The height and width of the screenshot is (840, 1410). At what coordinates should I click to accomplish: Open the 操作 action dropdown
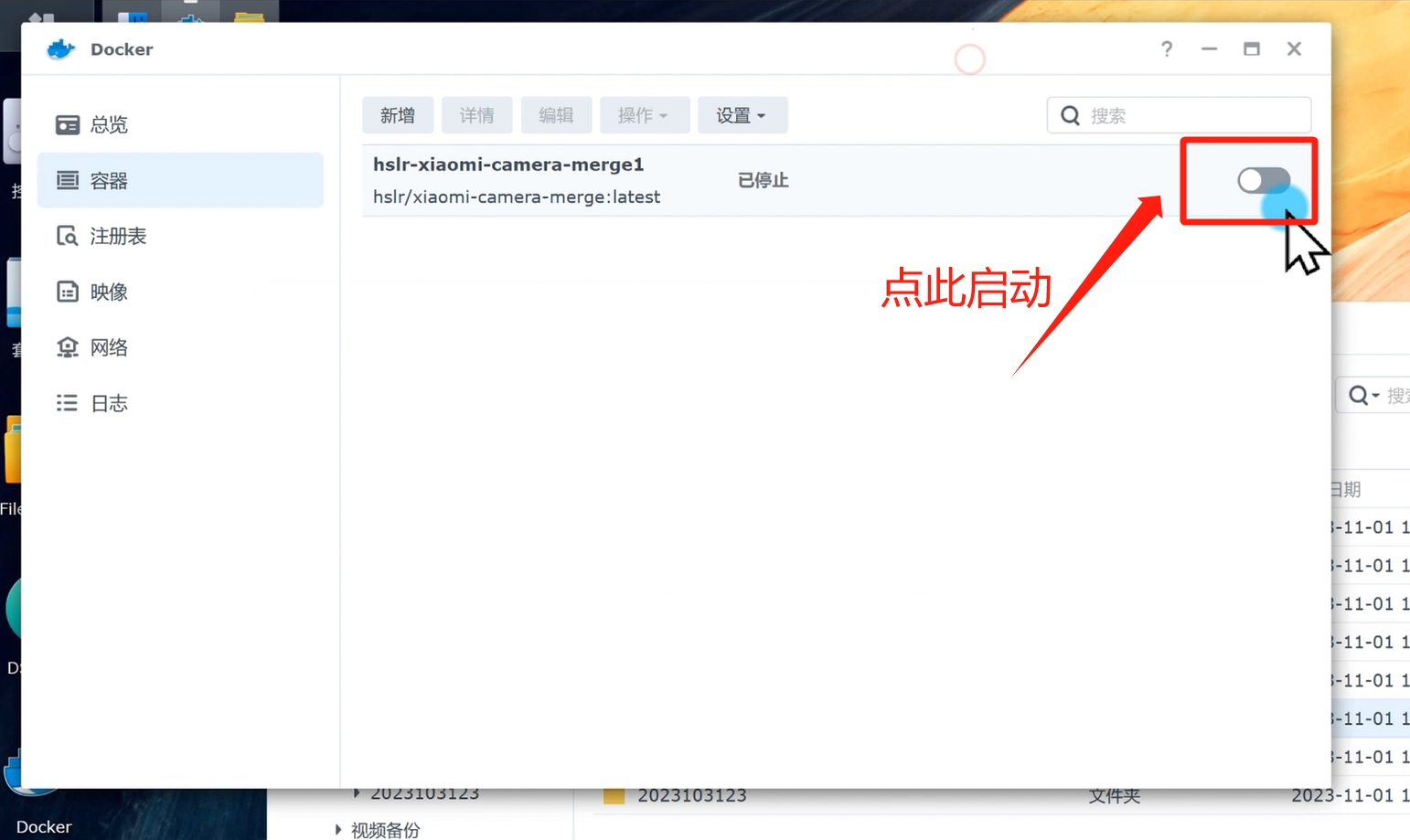644,116
